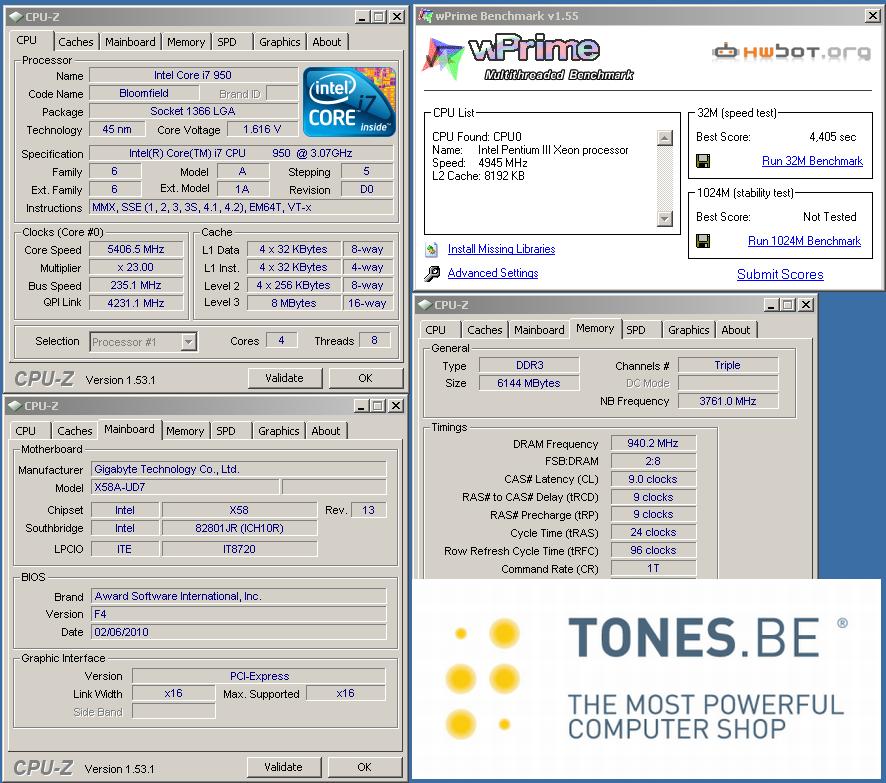Click the top CPU-Z window title icon
Image resolution: width=886 pixels, height=783 pixels.
[15, 17]
